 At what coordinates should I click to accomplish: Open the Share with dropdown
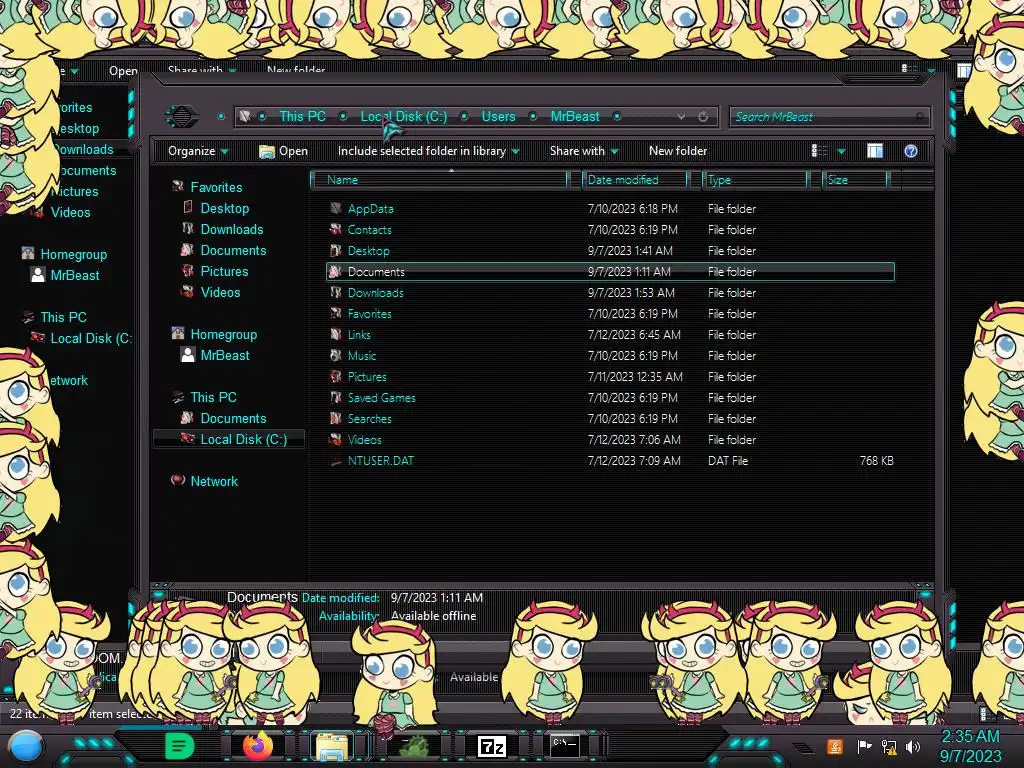pyautogui.click(x=584, y=151)
